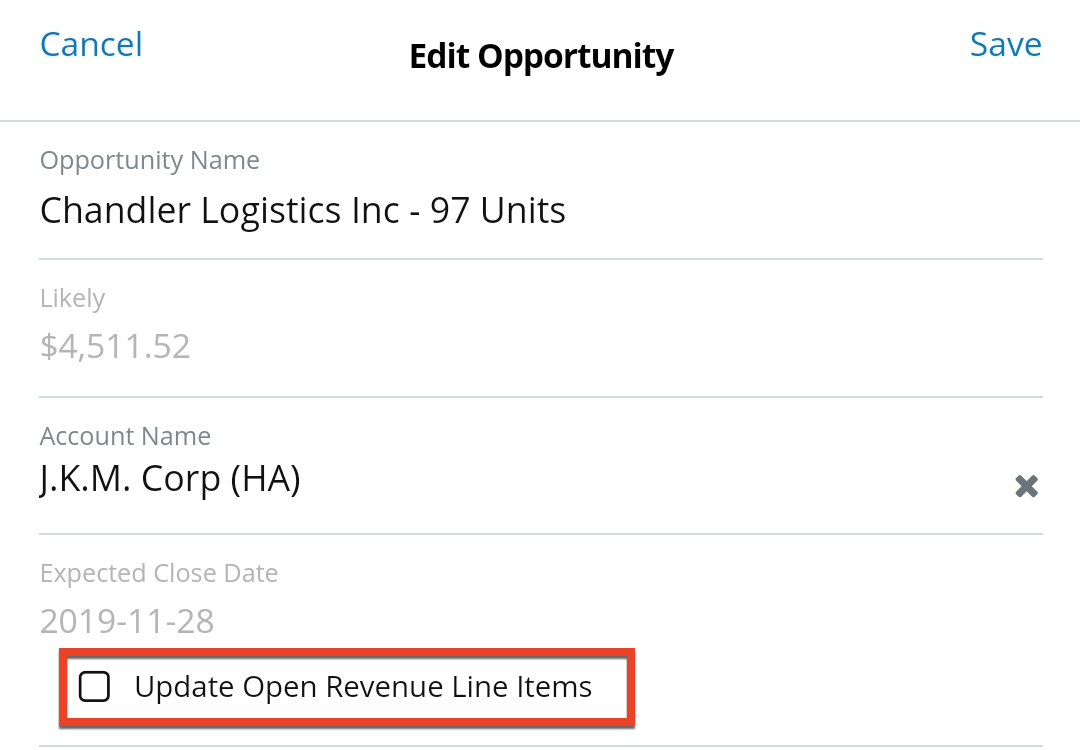1080x750 pixels.
Task: Click the $4,511.52 Likely amount
Action: (115, 347)
